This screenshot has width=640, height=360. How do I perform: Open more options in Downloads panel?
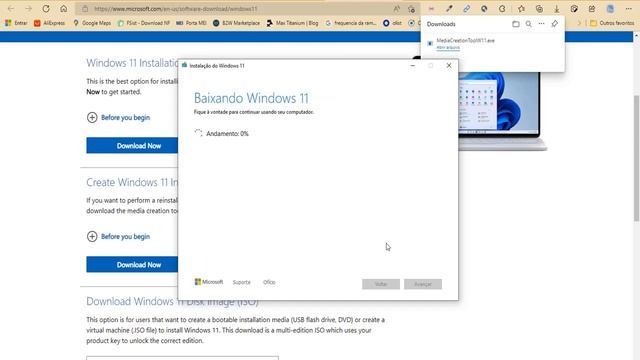541,24
